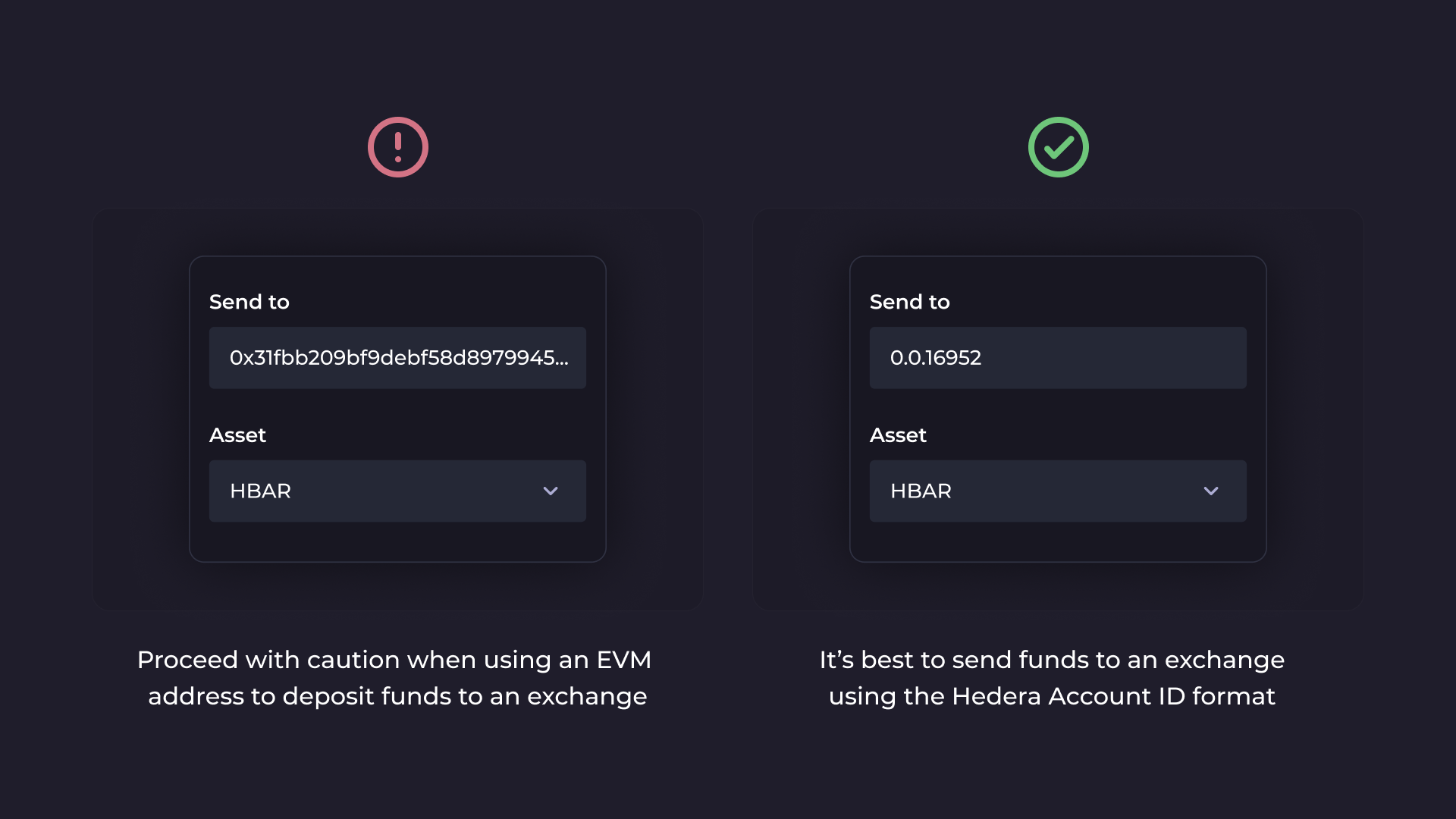Click the Asset label on the right card
Screen dimensions: 1456x819
[898, 435]
